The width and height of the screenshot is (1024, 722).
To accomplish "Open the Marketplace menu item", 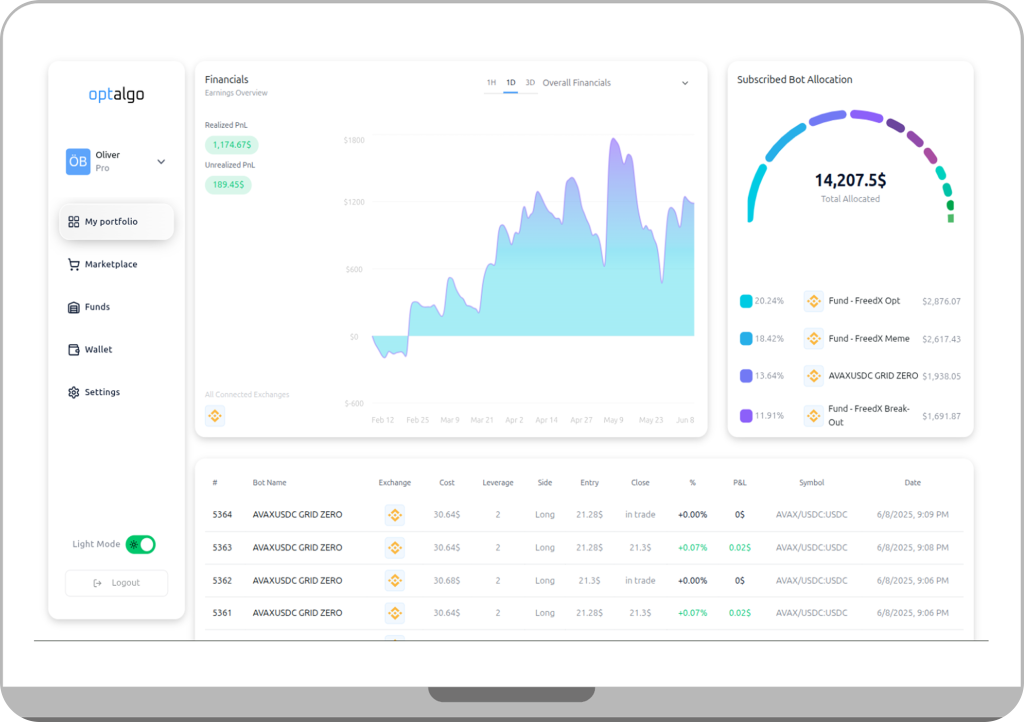I will point(110,265).
